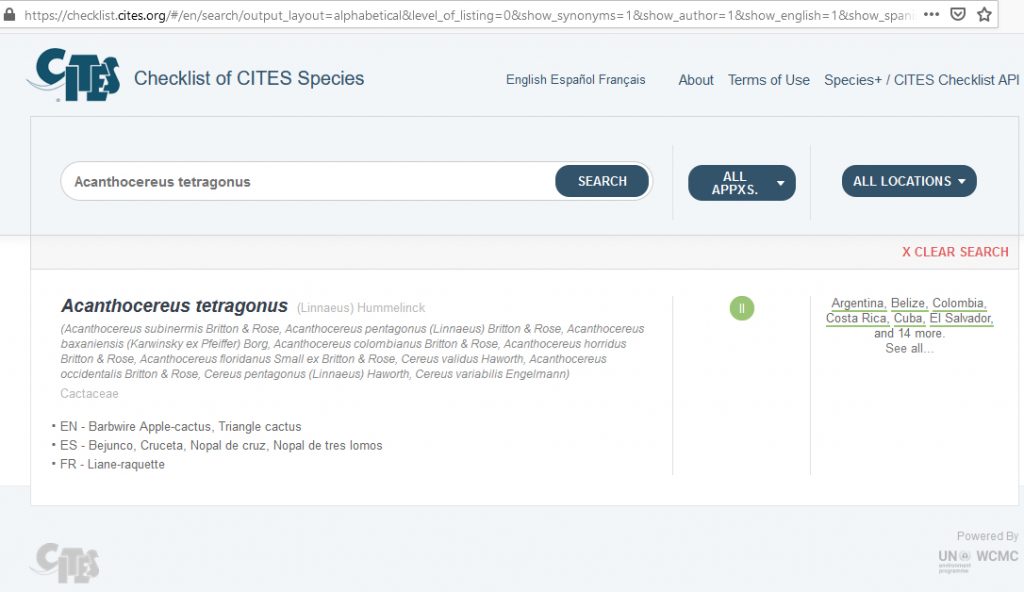Viewport: 1024px width, 592px height.
Task: Click the Powered By text
Action: click(x=987, y=536)
